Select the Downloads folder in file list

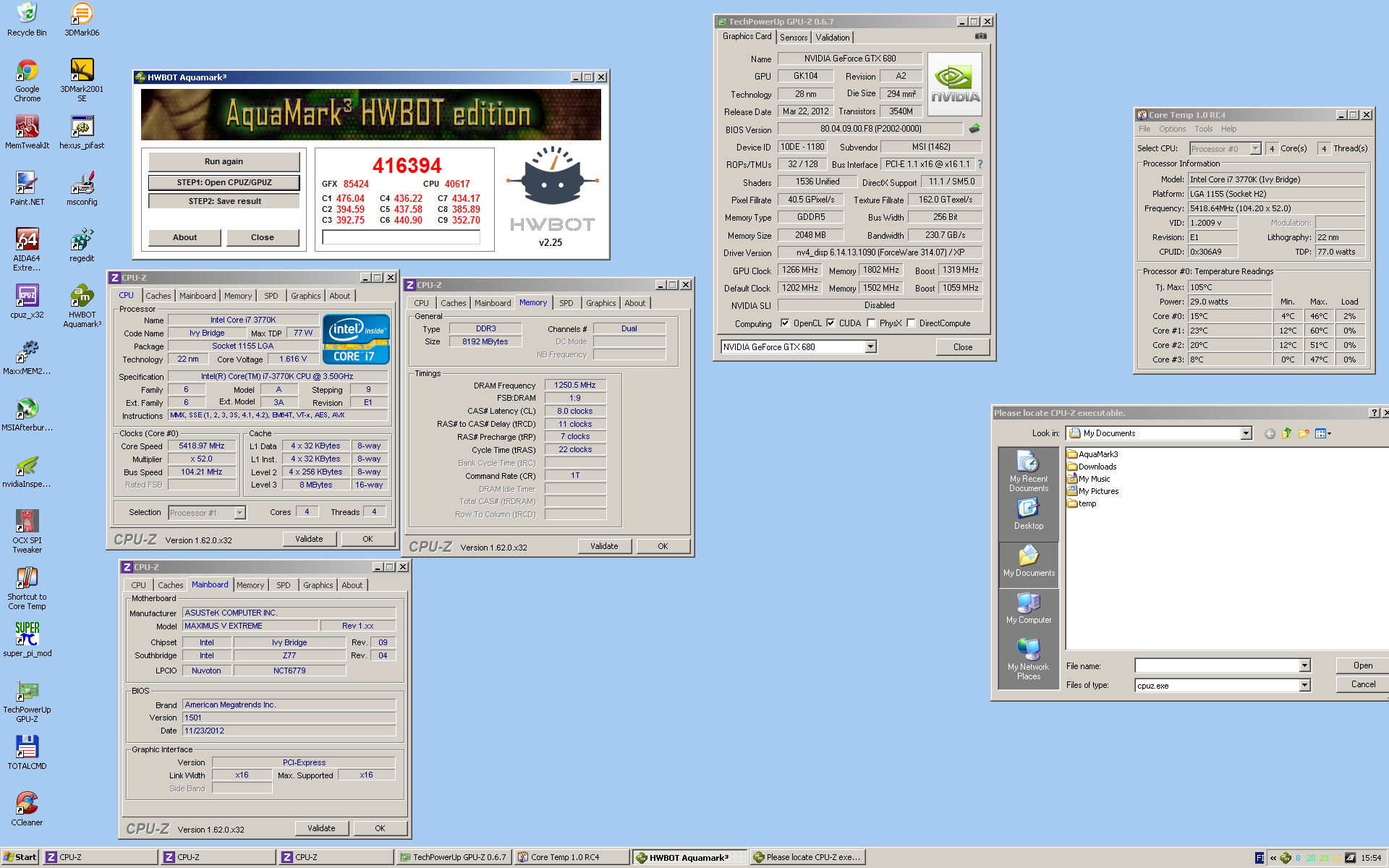click(x=1092, y=467)
